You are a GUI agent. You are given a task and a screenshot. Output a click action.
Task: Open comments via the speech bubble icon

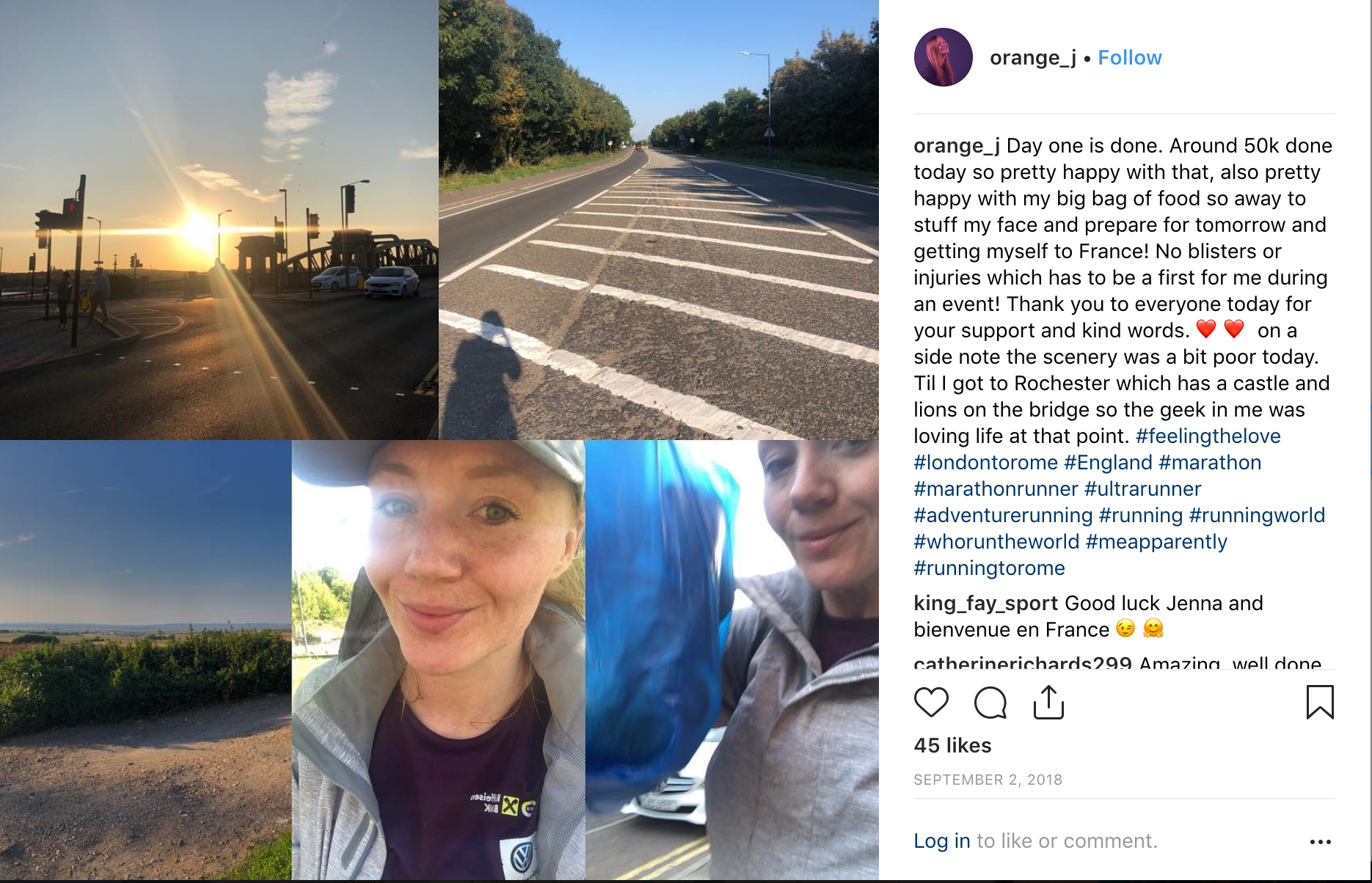(x=990, y=703)
